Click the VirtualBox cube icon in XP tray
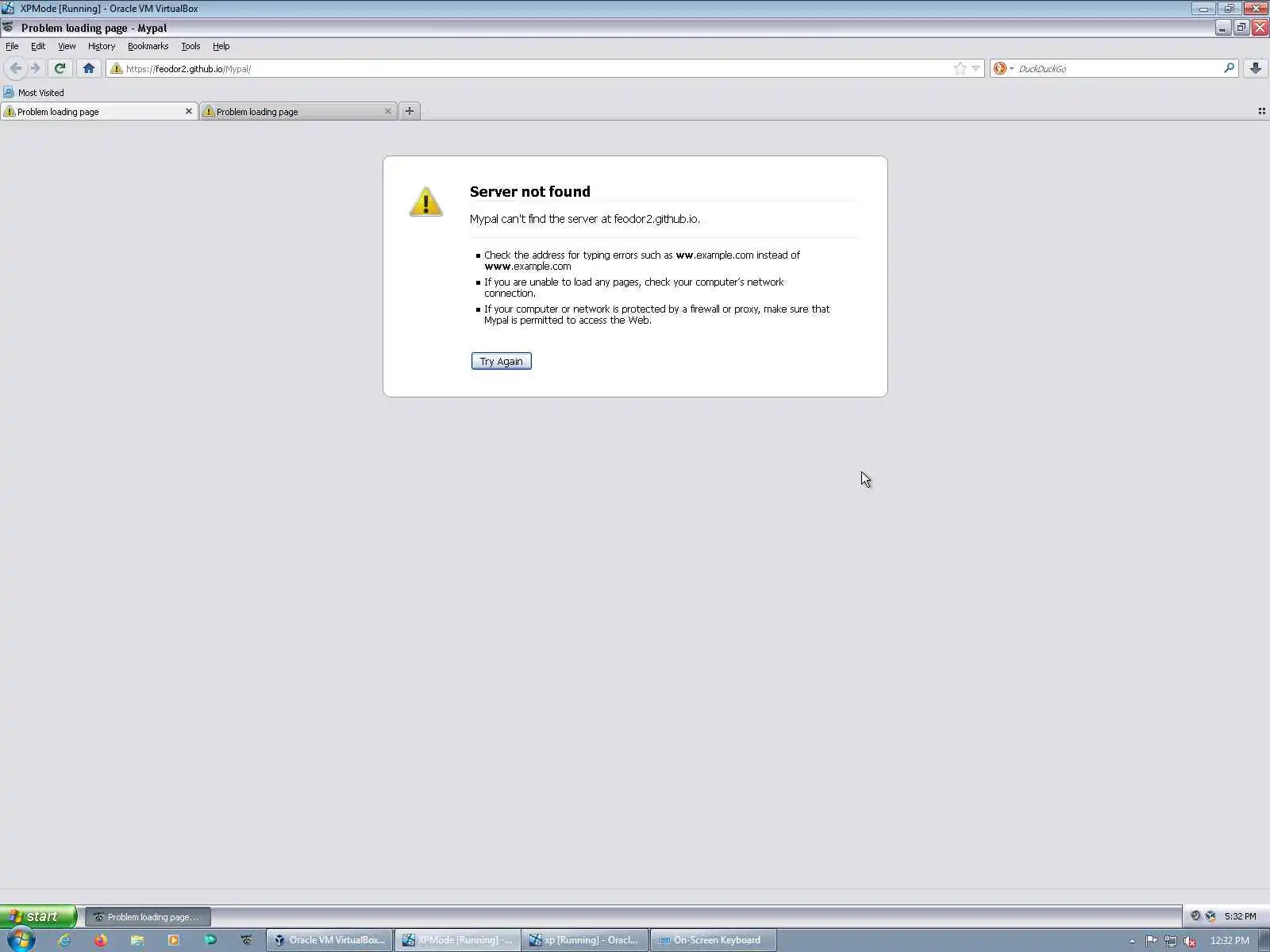Viewport: 1270px width, 952px height. pyautogui.click(x=1210, y=916)
